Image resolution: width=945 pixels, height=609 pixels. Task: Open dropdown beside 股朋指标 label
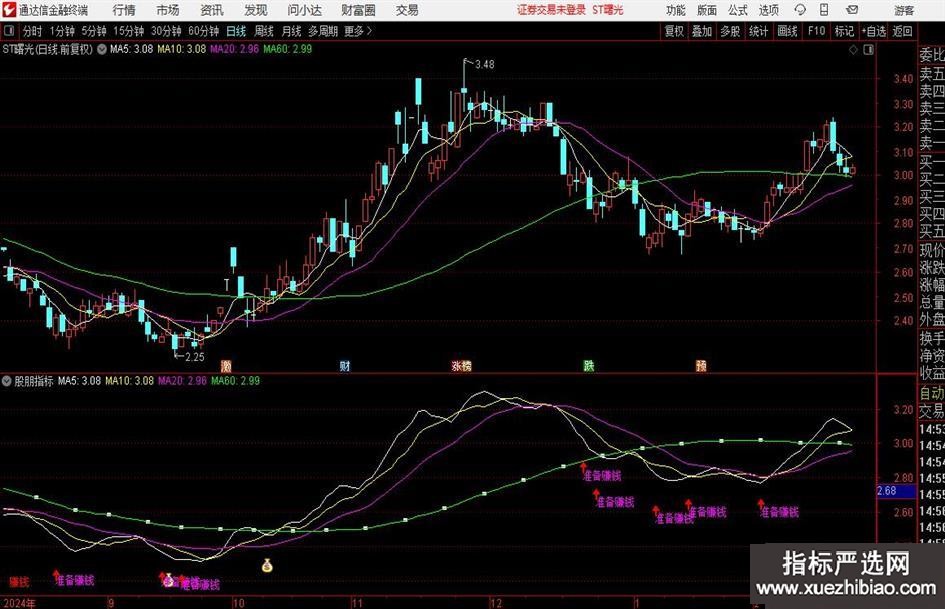(7, 381)
